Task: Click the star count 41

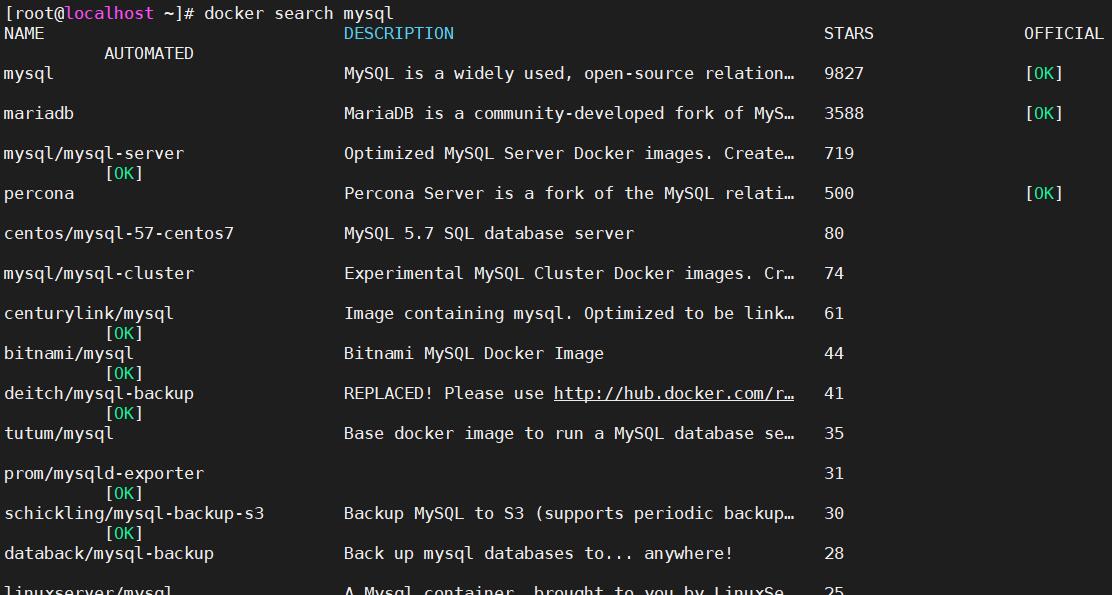Action: click(834, 394)
